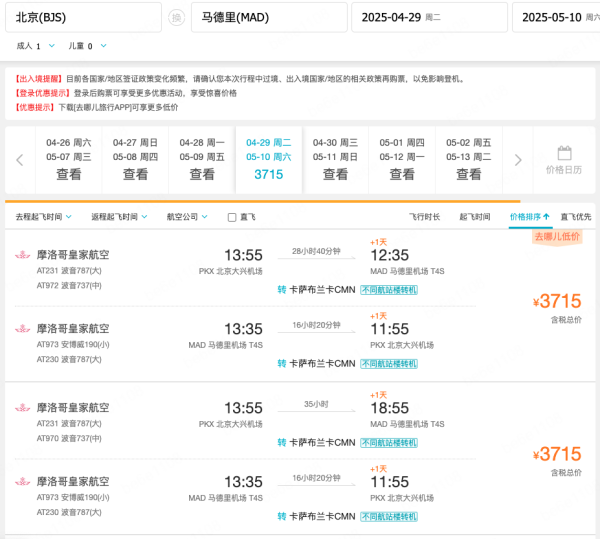600x539 pixels.
Task: Sort by 起飞时间 departure time
Action: coord(474,217)
